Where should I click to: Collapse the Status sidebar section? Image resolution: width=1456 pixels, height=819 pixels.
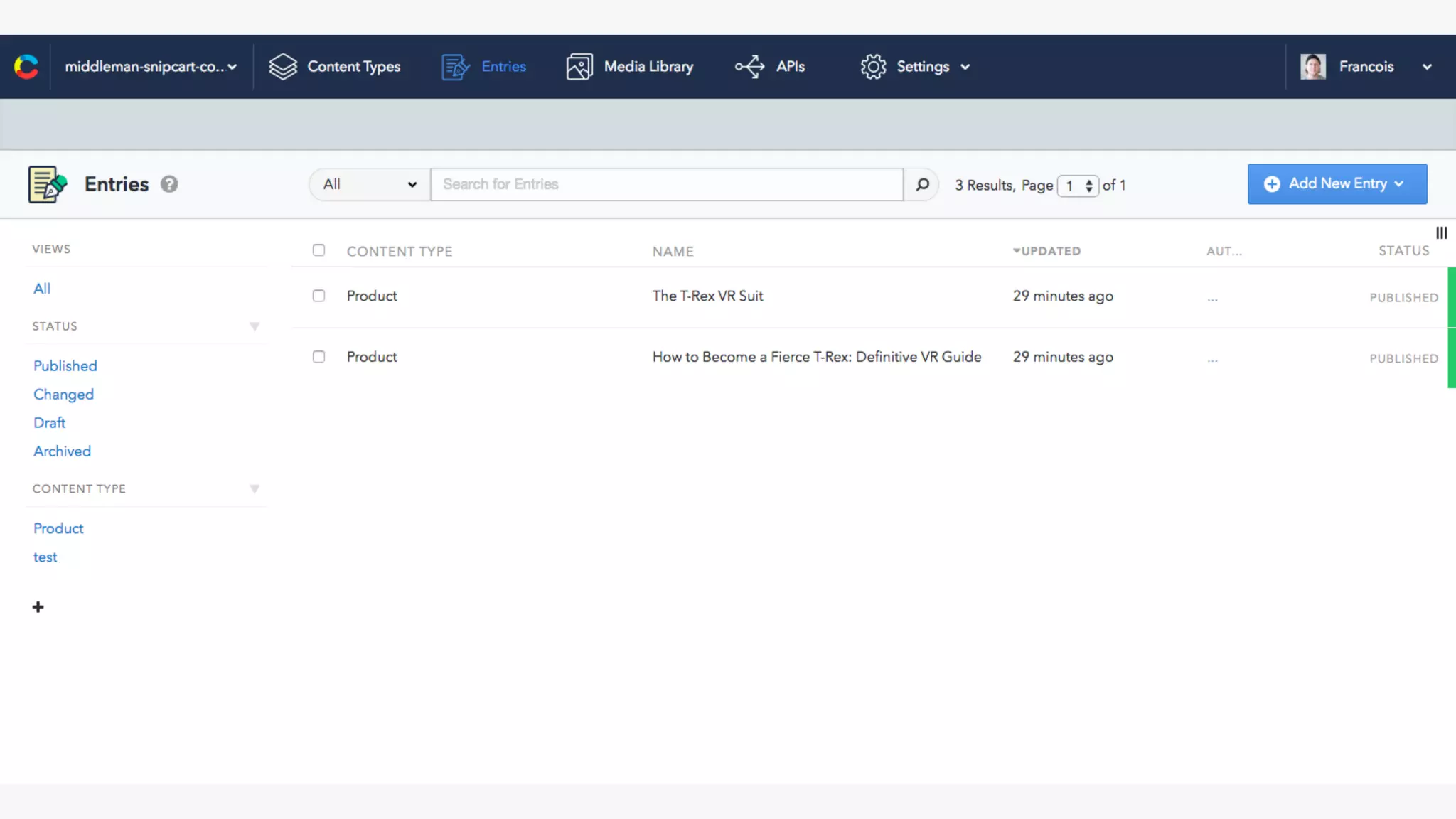coord(255,326)
